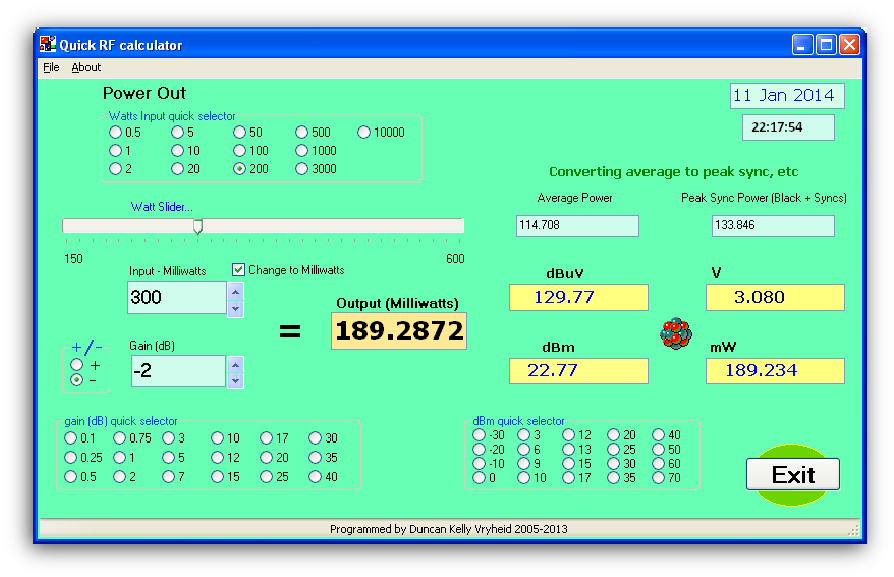Open the File menu

click(51, 68)
